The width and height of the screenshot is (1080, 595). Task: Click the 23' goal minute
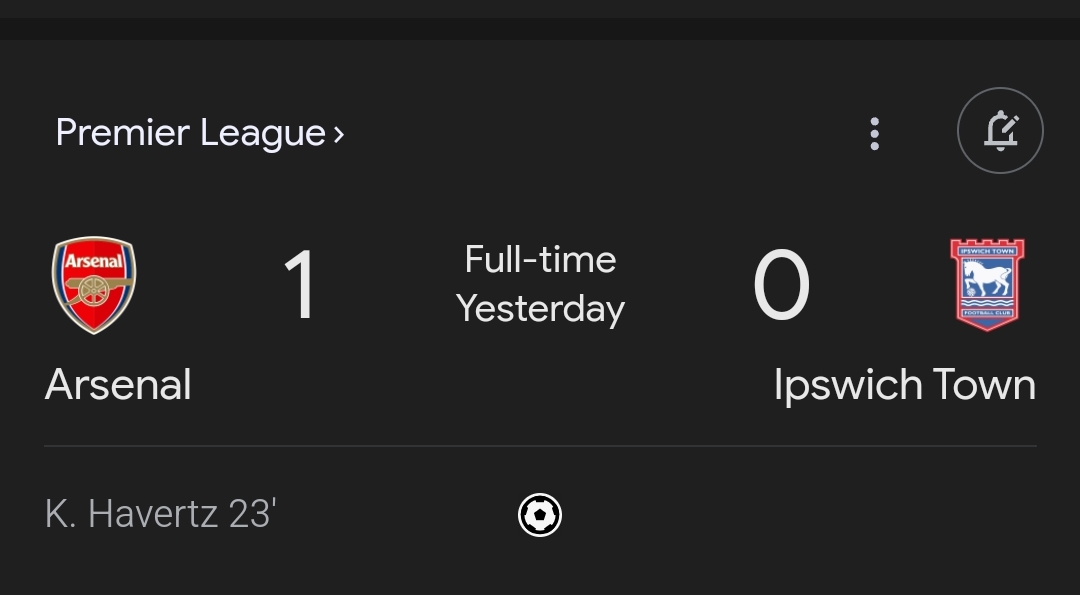pyautogui.click(x=252, y=515)
